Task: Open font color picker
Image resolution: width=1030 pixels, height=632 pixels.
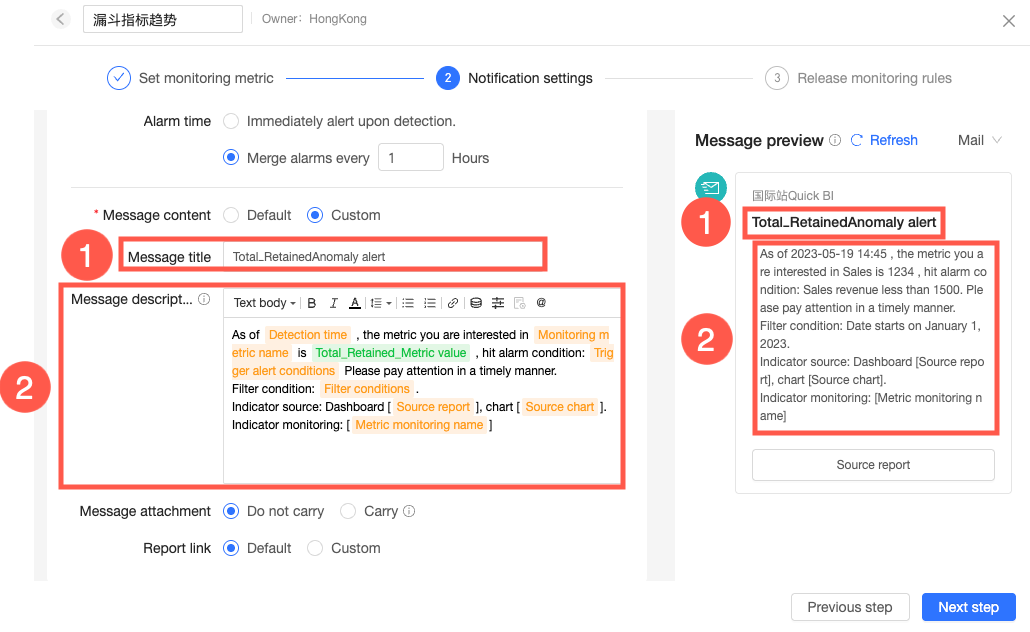Action: (355, 303)
